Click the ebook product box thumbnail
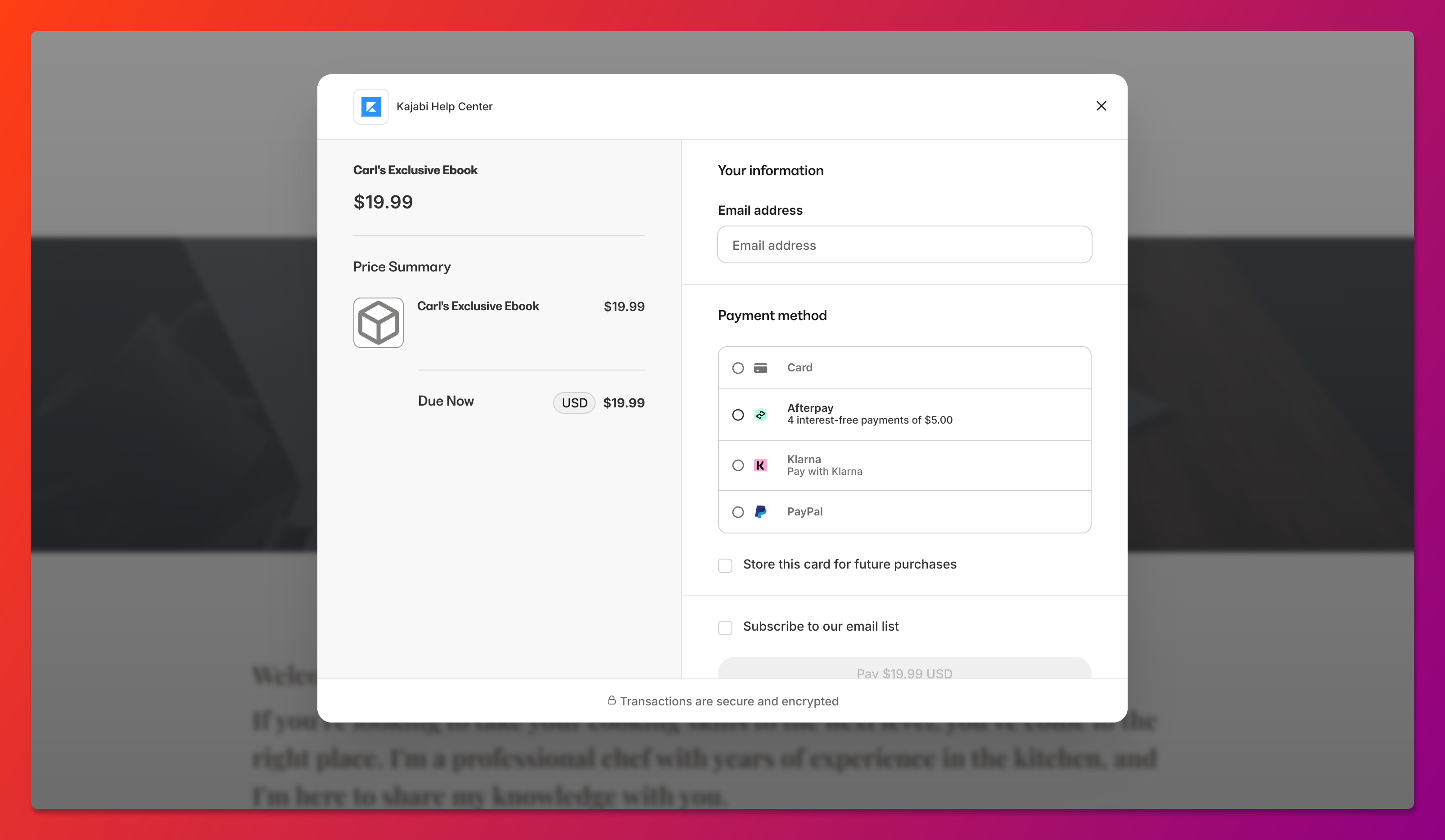 [x=379, y=322]
